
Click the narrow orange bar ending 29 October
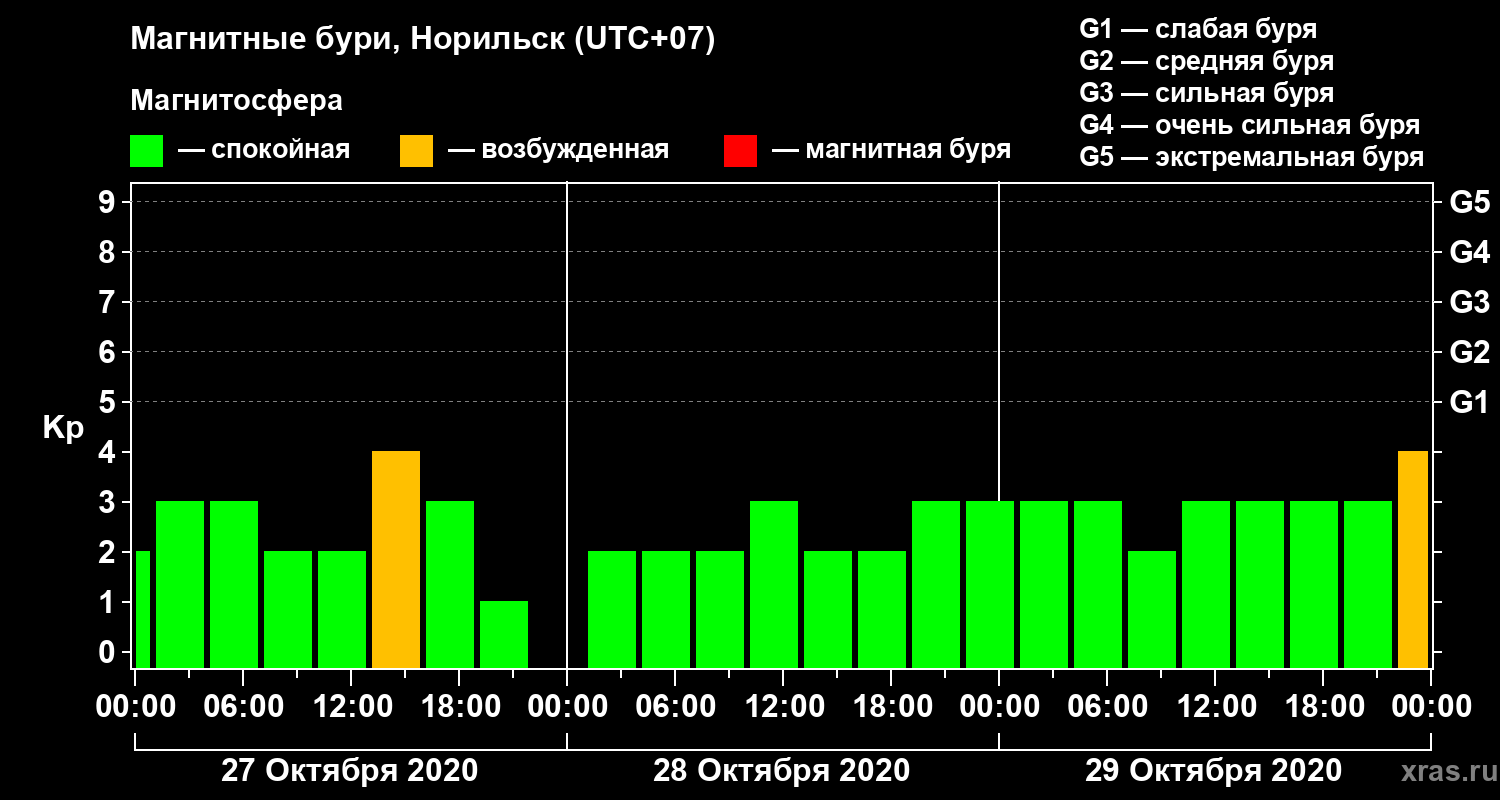click(1413, 560)
